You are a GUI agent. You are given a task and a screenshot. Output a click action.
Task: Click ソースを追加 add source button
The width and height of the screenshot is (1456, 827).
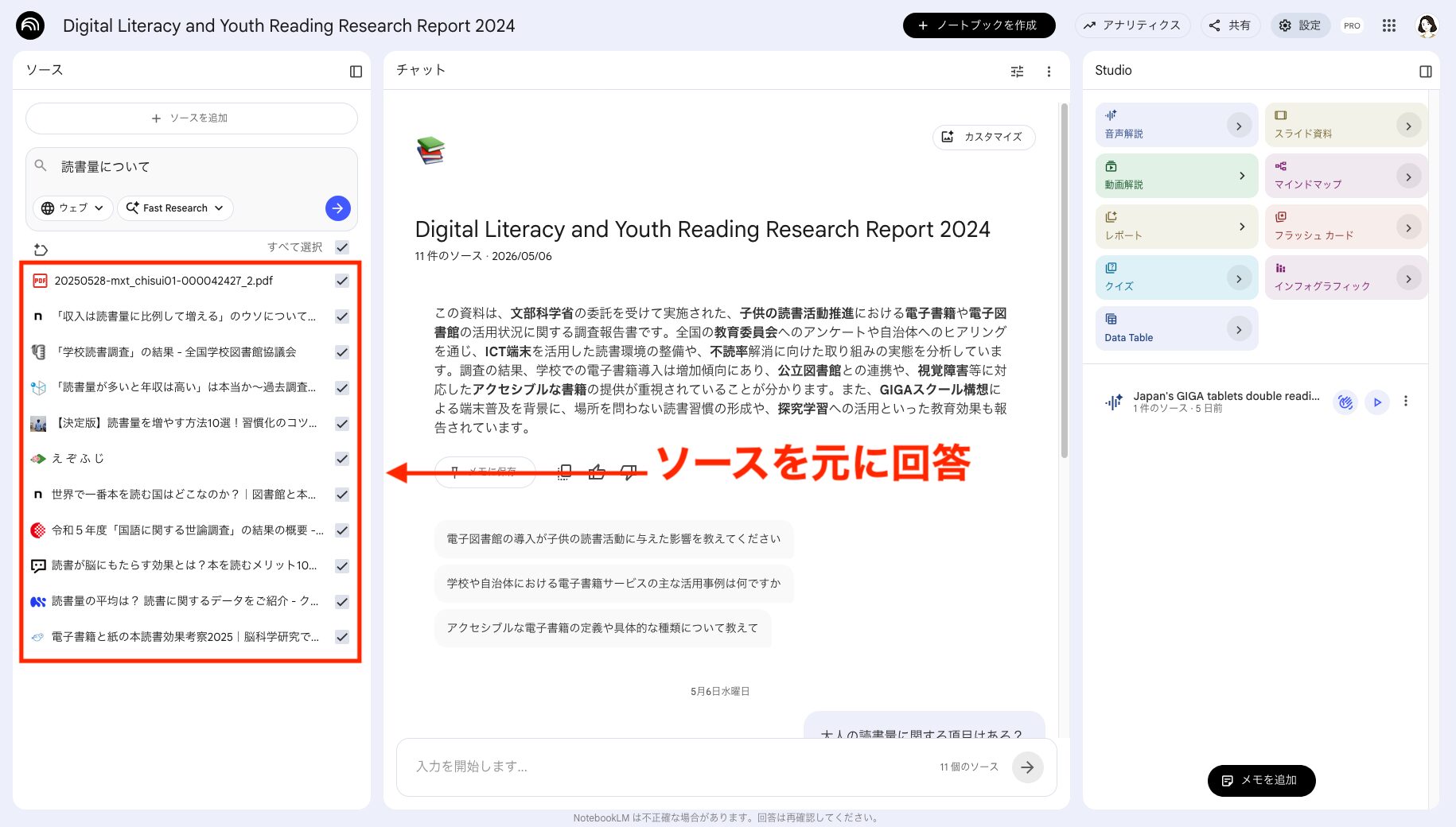tap(192, 118)
